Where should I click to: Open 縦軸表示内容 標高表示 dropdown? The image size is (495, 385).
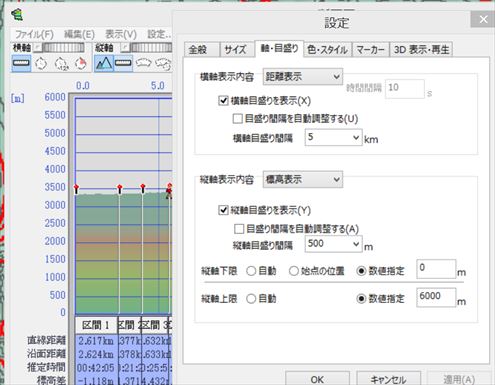point(303,179)
